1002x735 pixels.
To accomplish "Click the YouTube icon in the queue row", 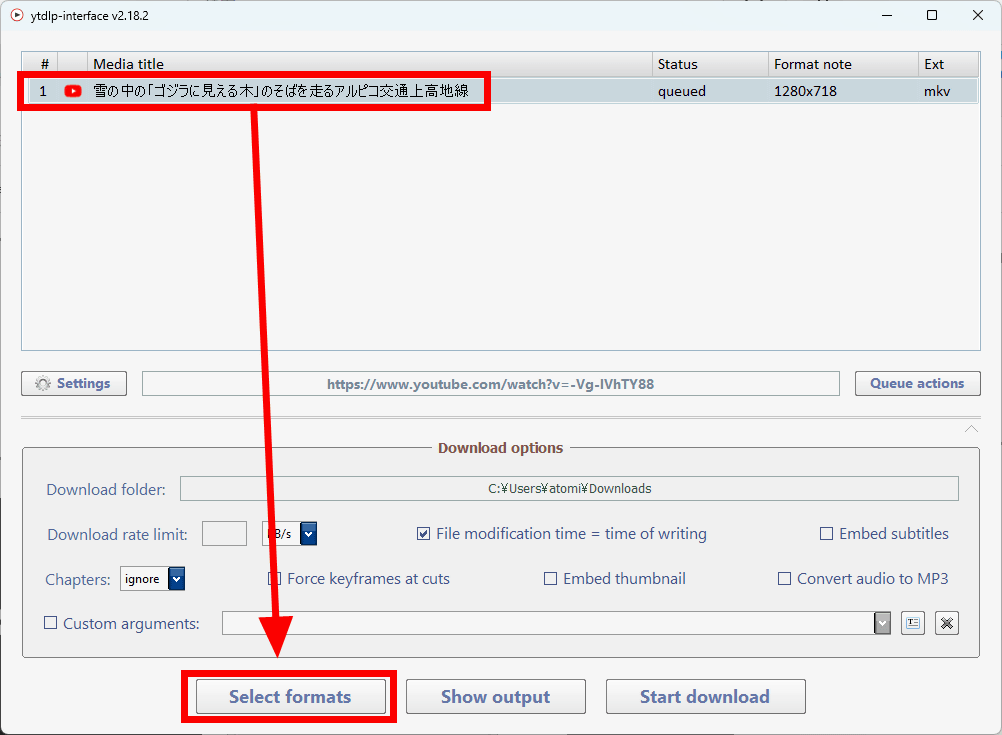I will (72, 91).
